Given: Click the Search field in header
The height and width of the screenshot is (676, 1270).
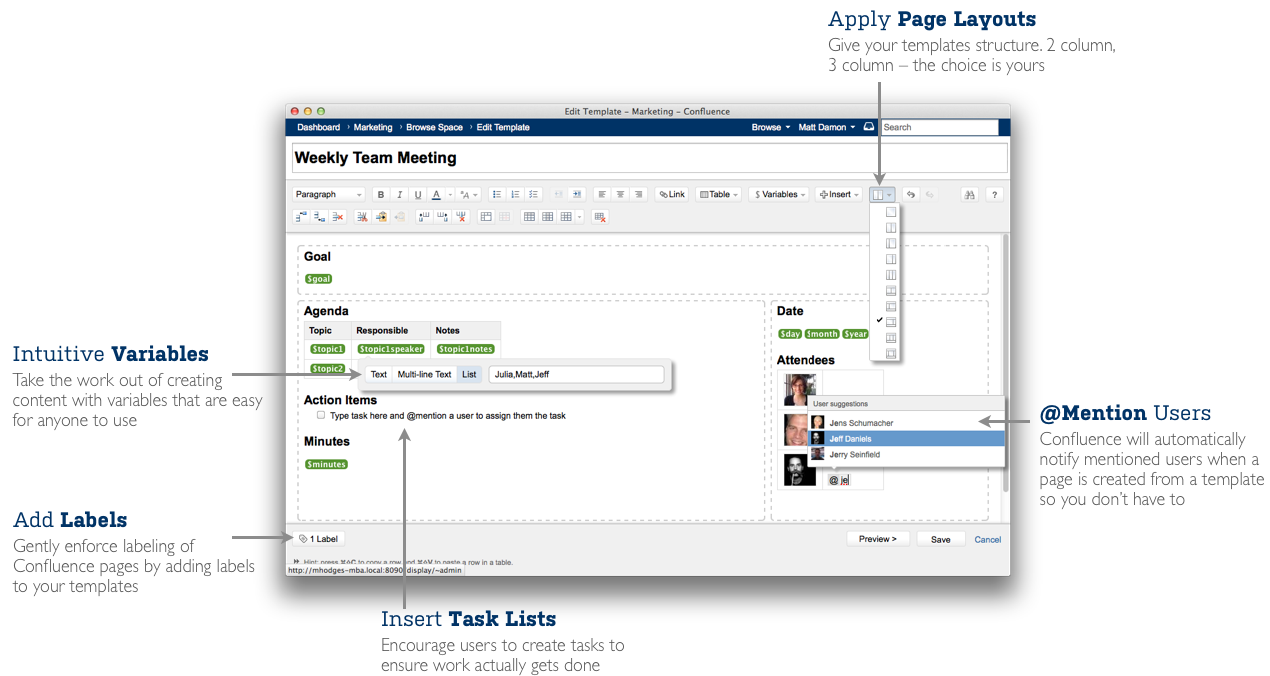Looking at the screenshot, I should (939, 127).
